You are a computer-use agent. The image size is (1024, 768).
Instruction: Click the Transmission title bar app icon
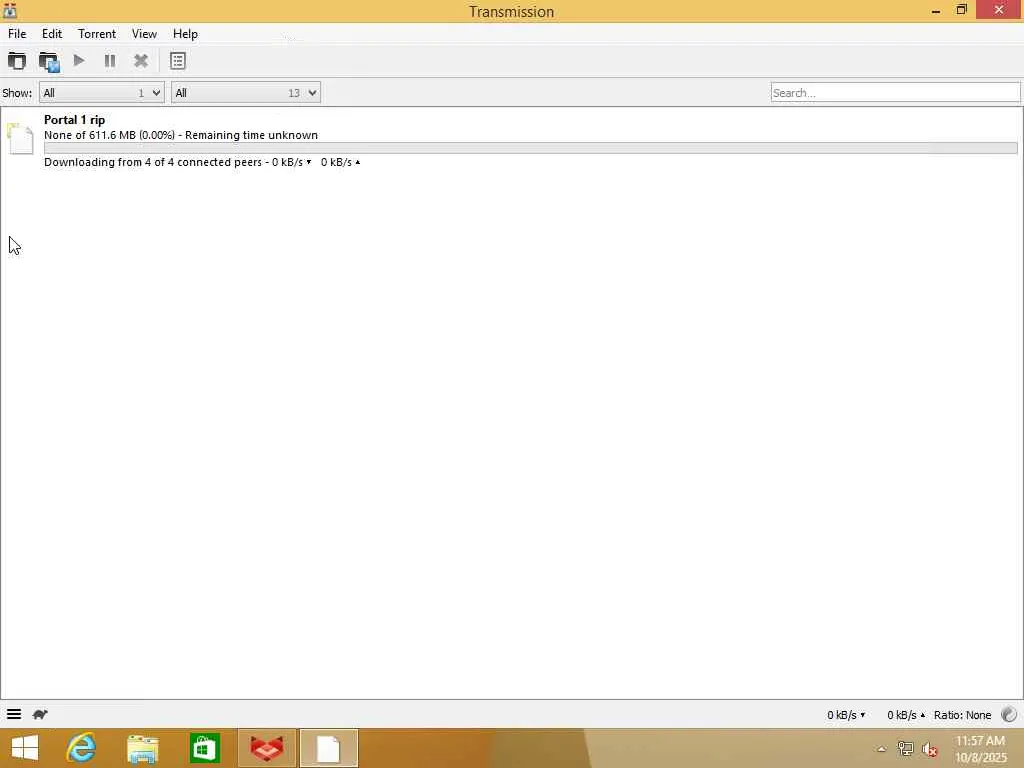10,10
